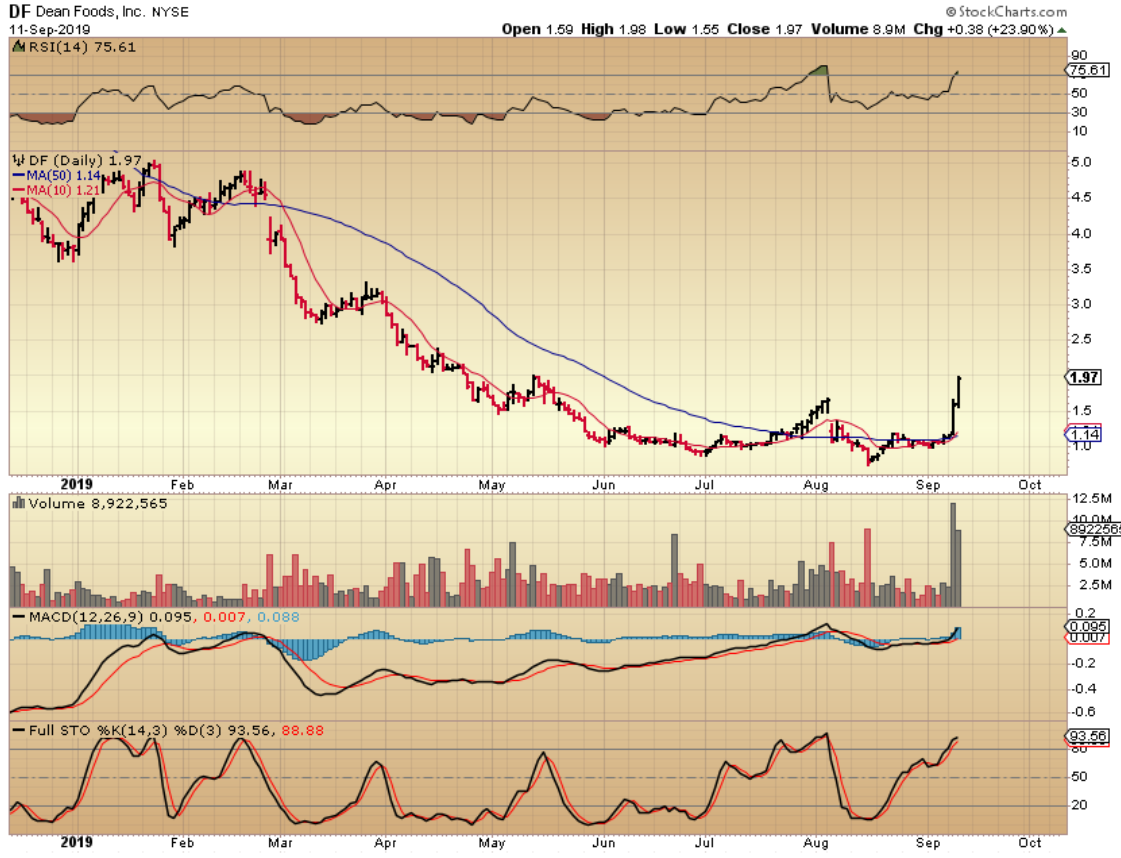Click the Apr label on the bottom date axis

[x=385, y=842]
